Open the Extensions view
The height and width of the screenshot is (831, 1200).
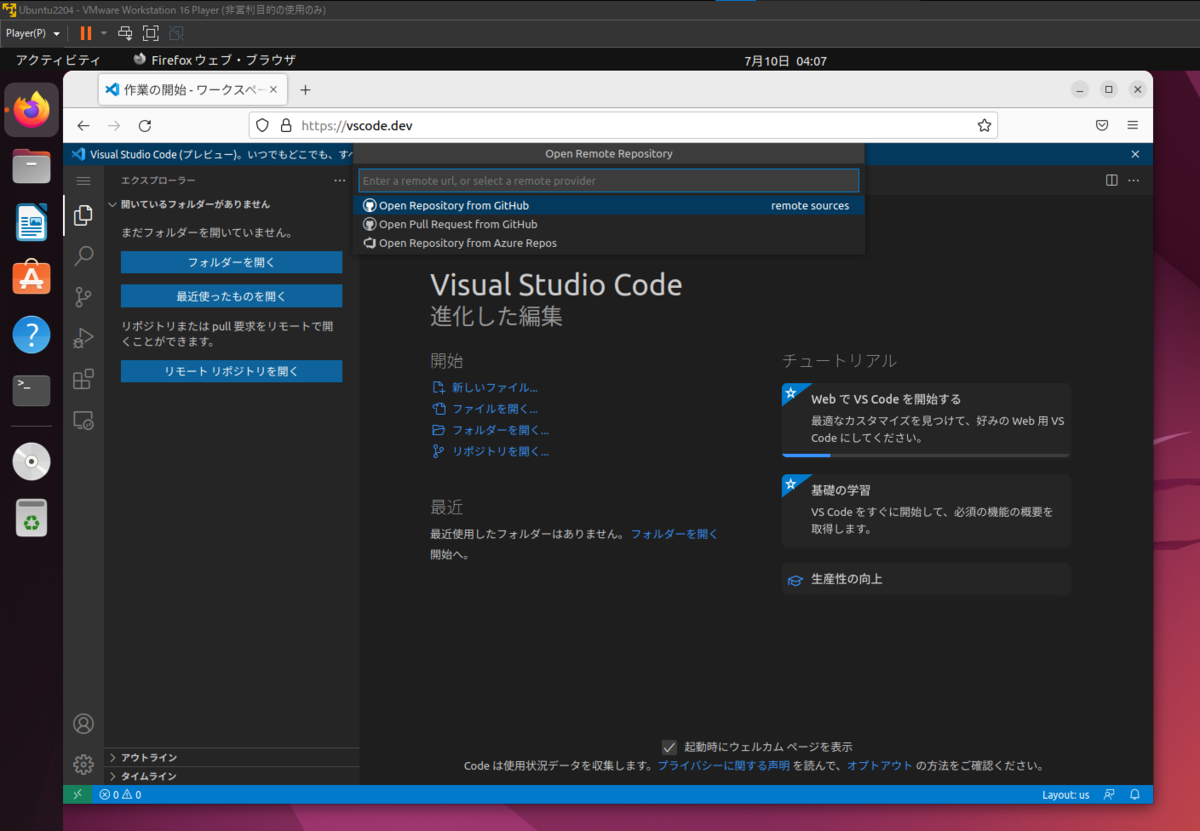pyautogui.click(x=84, y=379)
